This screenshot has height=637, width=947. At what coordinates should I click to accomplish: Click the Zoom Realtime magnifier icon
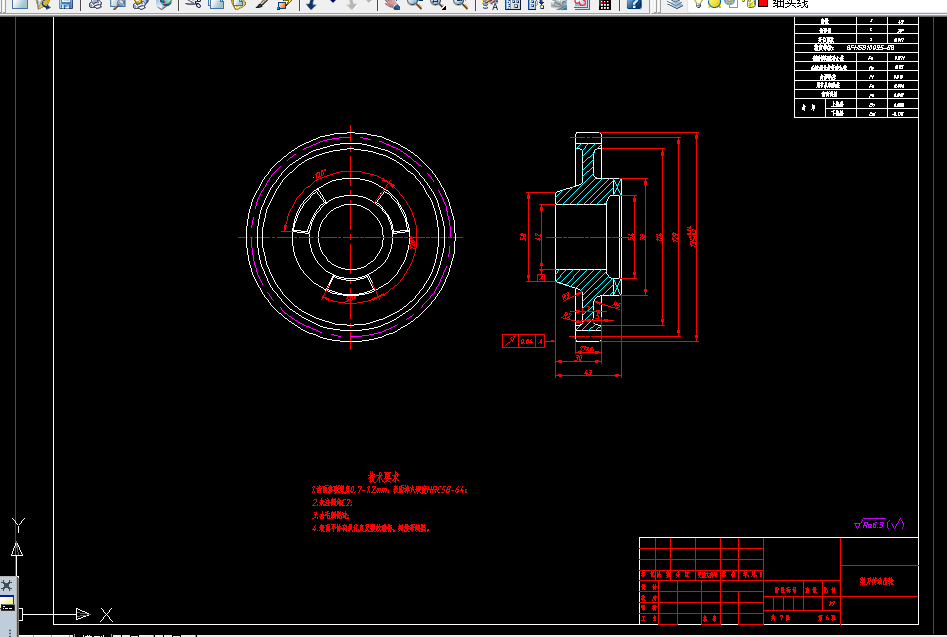pyautogui.click(x=414, y=4)
